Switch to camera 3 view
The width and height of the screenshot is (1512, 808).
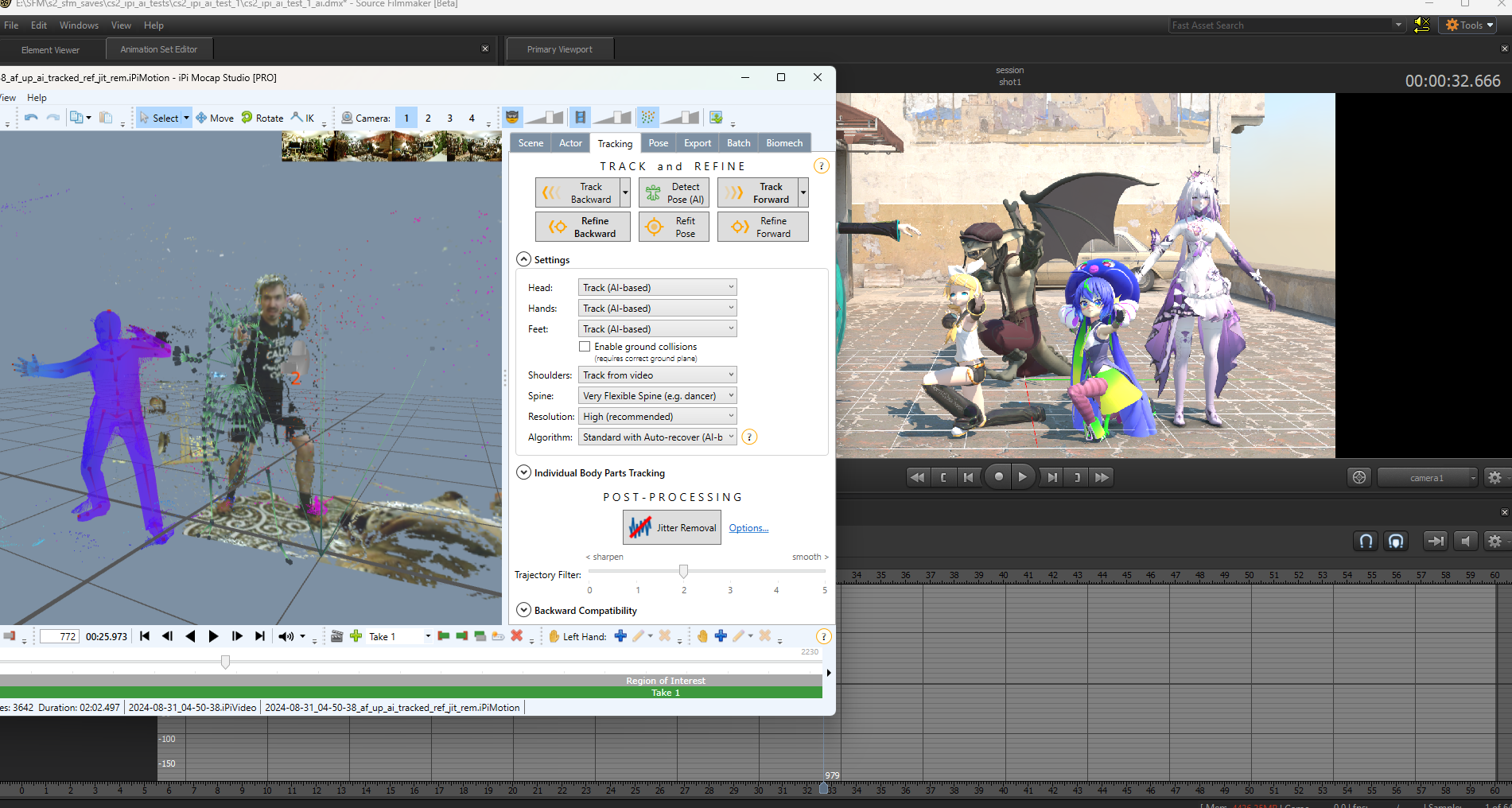coord(450,118)
